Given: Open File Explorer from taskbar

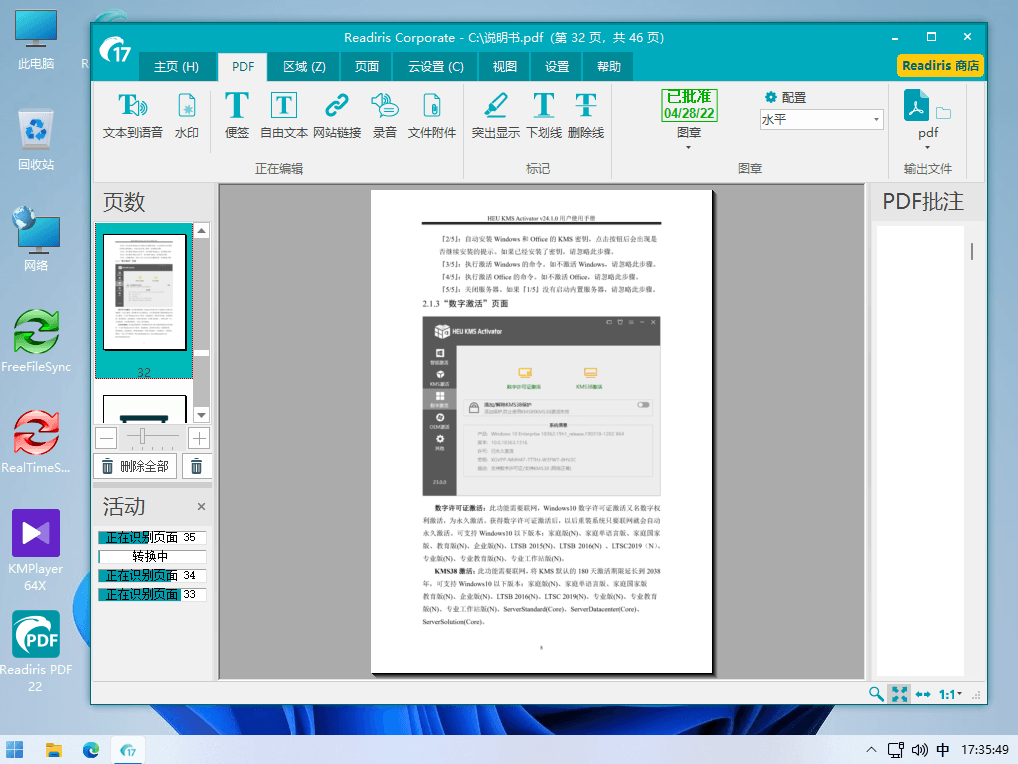Looking at the screenshot, I should click(53, 750).
